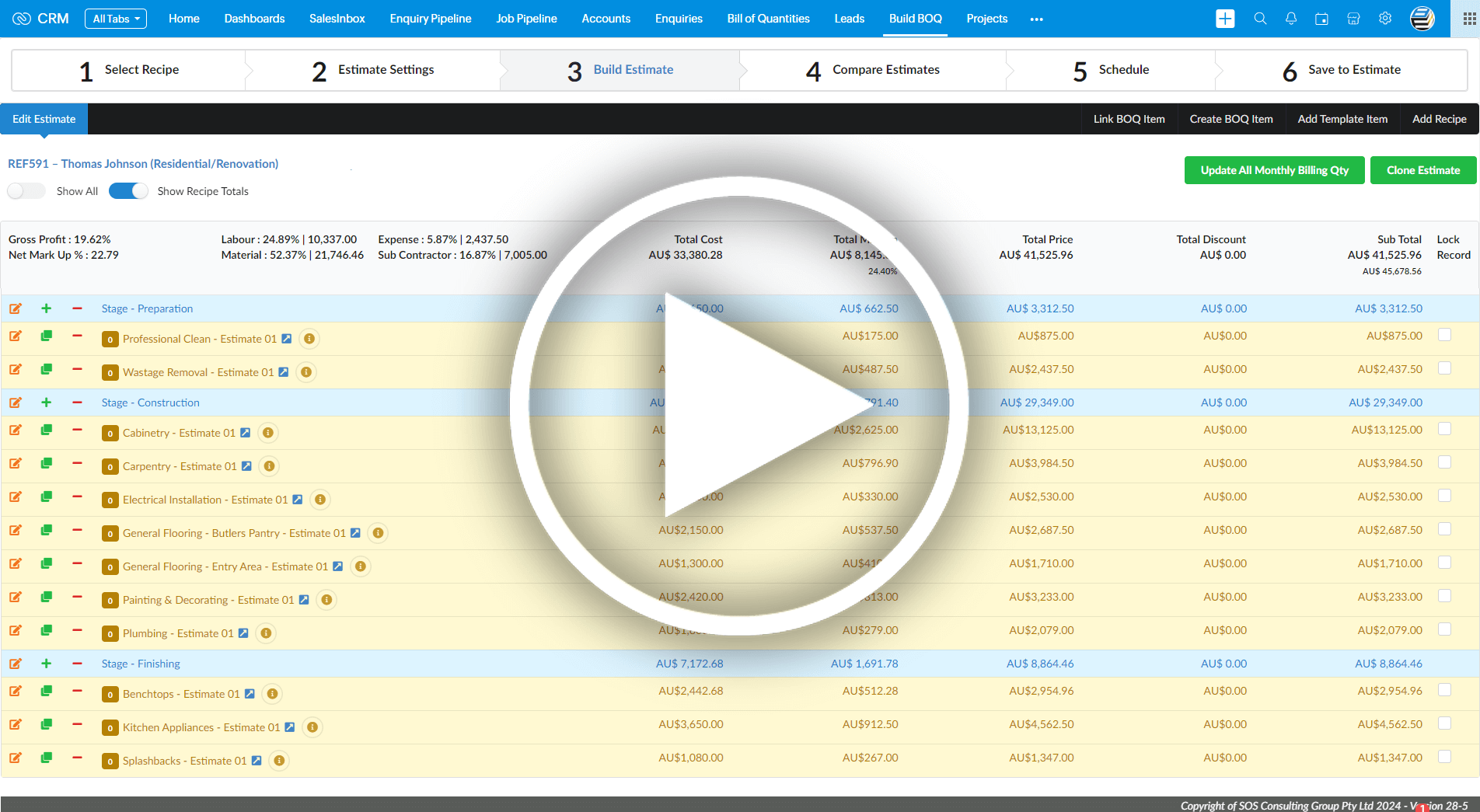Open the Dashboards tab

click(254, 19)
